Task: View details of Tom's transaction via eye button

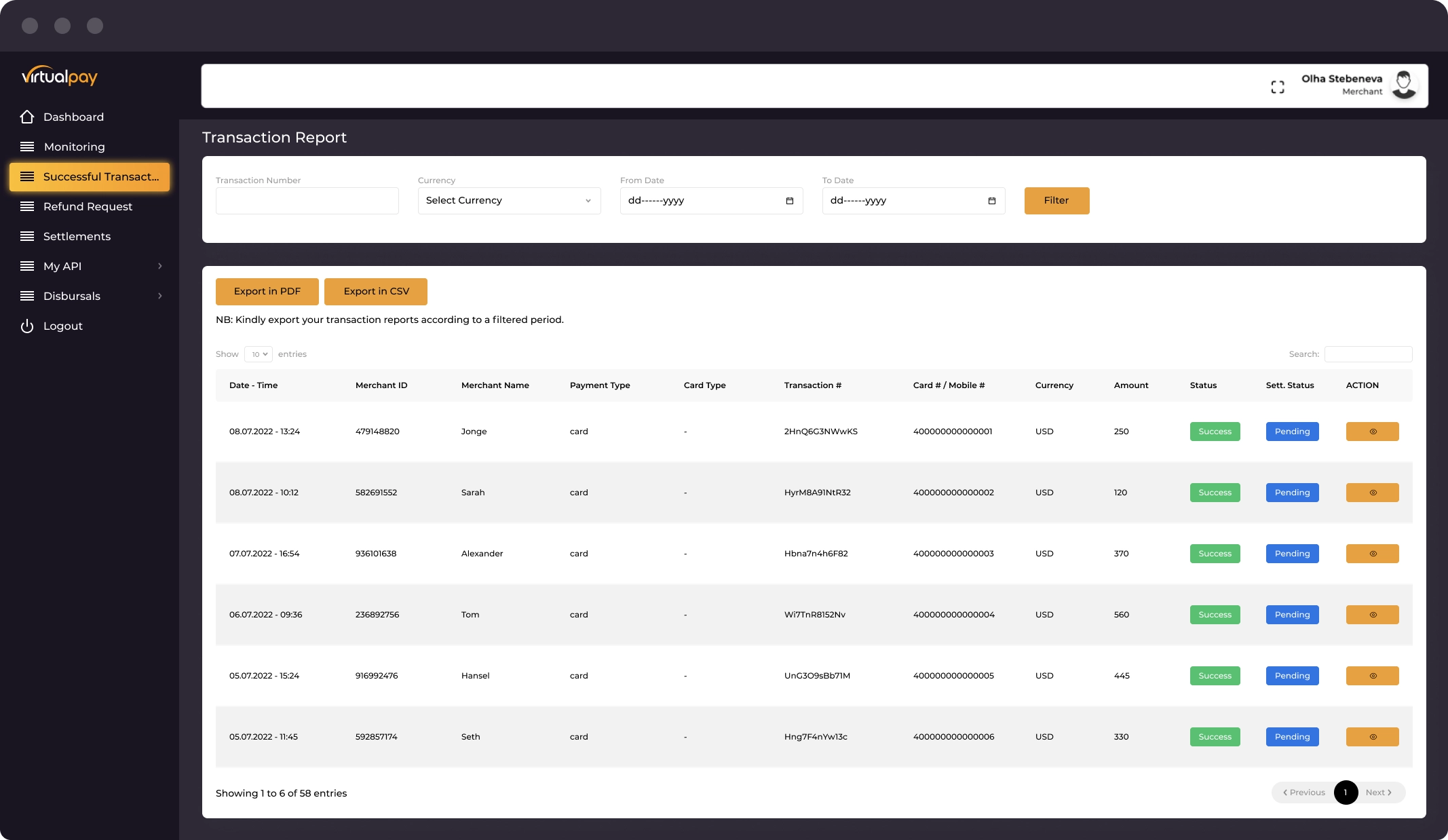Action: 1372,615
